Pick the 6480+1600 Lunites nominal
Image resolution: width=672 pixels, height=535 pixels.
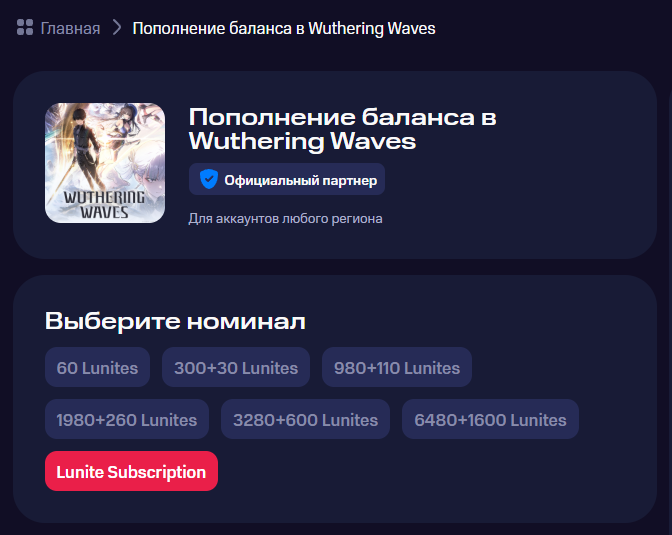490,419
